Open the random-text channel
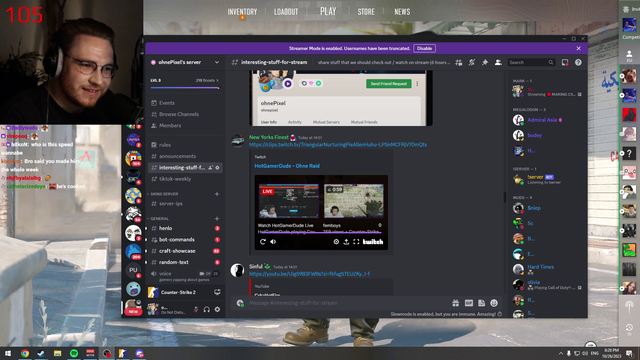This screenshot has height=360, width=640. click(x=185, y=262)
